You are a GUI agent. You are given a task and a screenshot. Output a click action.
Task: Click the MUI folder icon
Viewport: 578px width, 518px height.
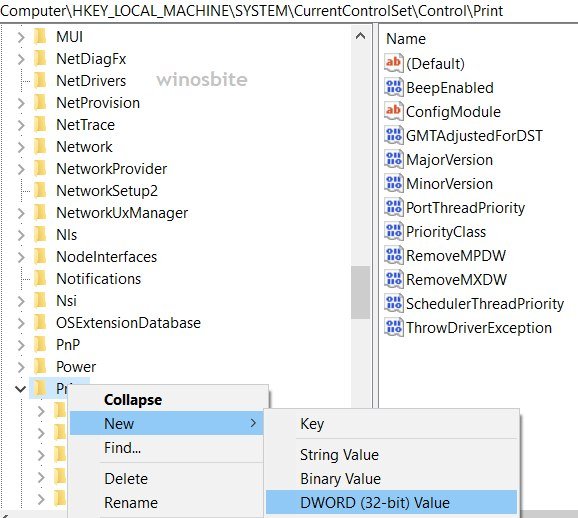coord(40,37)
